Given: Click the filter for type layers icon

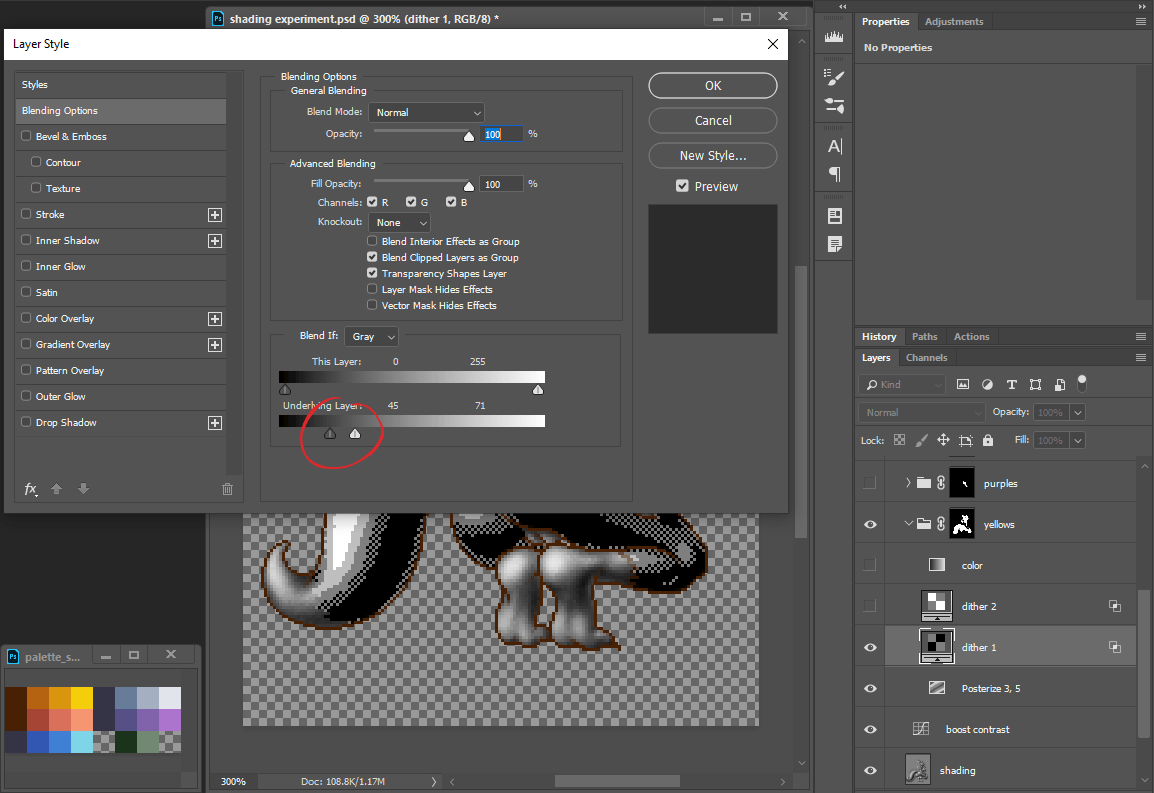Looking at the screenshot, I should point(1011,384).
